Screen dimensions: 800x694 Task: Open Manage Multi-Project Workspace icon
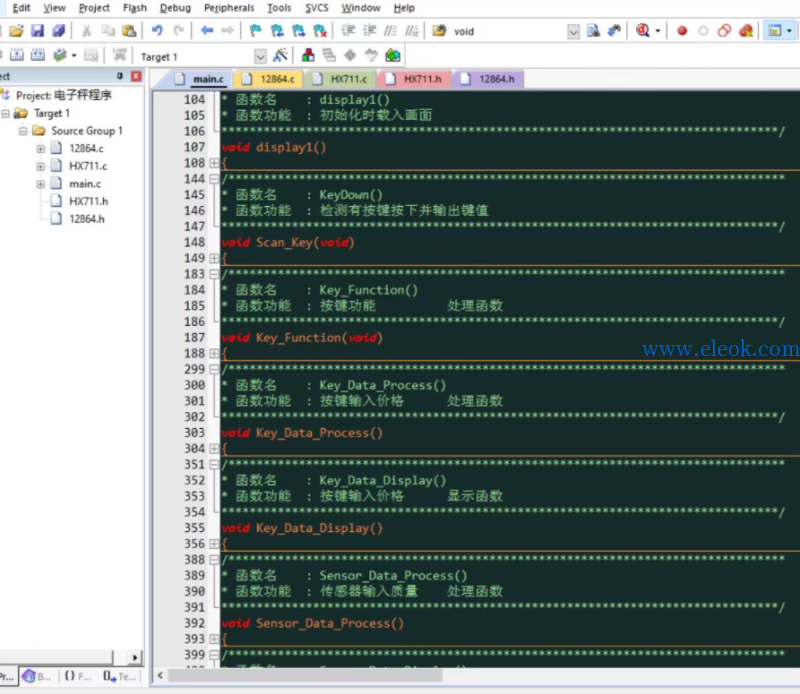pos(329,55)
